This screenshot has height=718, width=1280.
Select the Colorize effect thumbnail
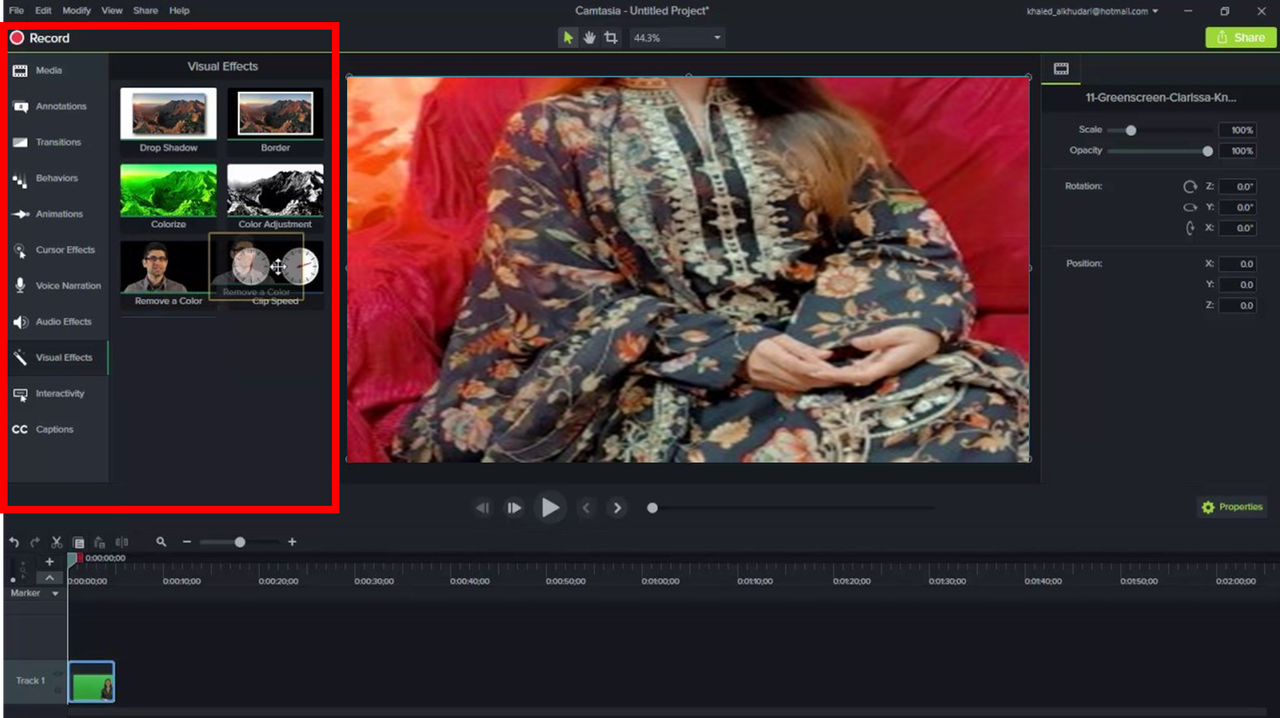click(x=168, y=198)
